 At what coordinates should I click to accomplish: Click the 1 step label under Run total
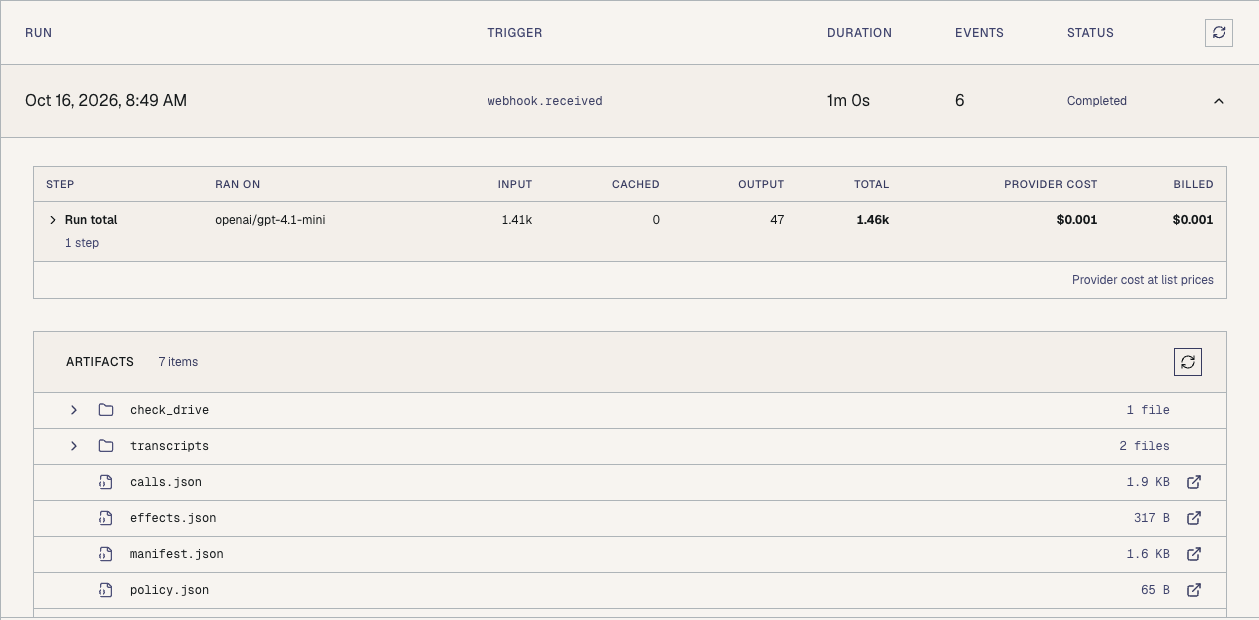click(x=82, y=243)
